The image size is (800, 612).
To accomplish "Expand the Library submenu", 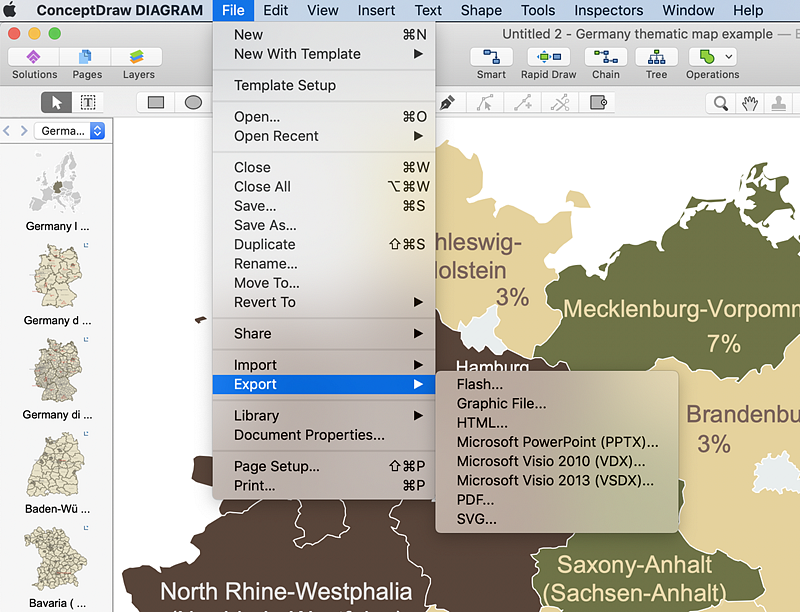I will (324, 416).
